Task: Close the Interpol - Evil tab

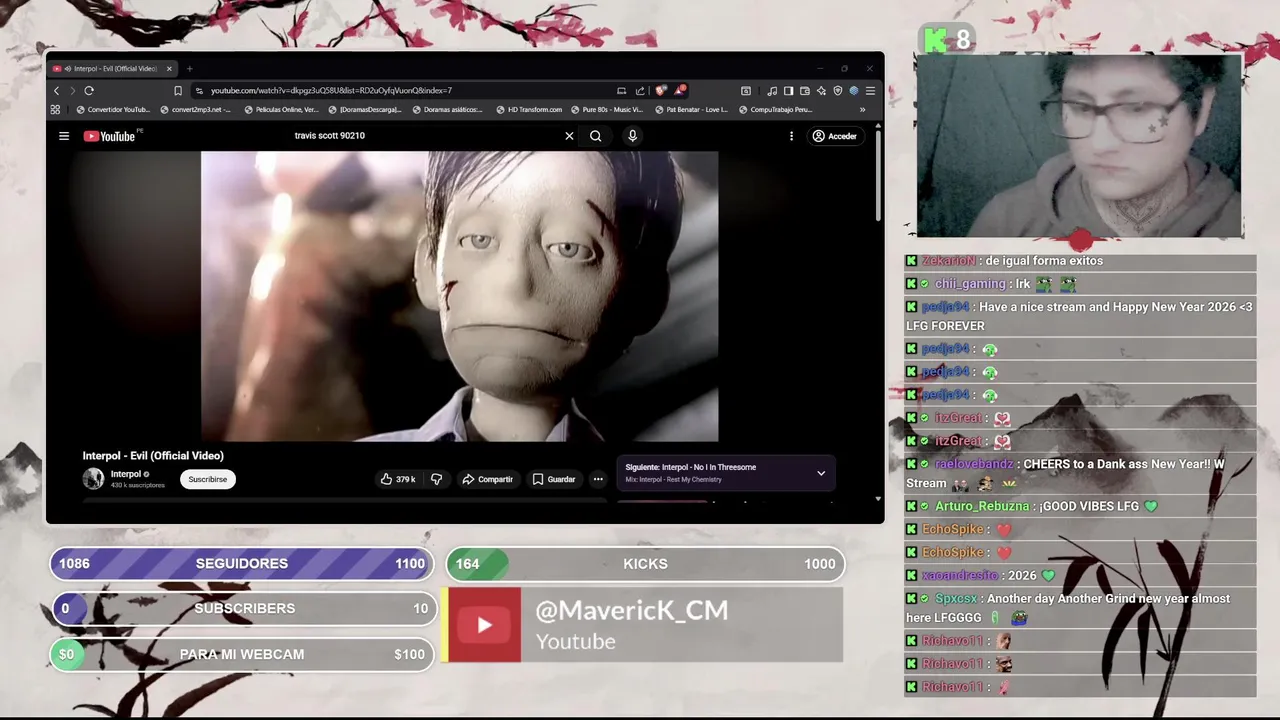Action: pos(169,69)
